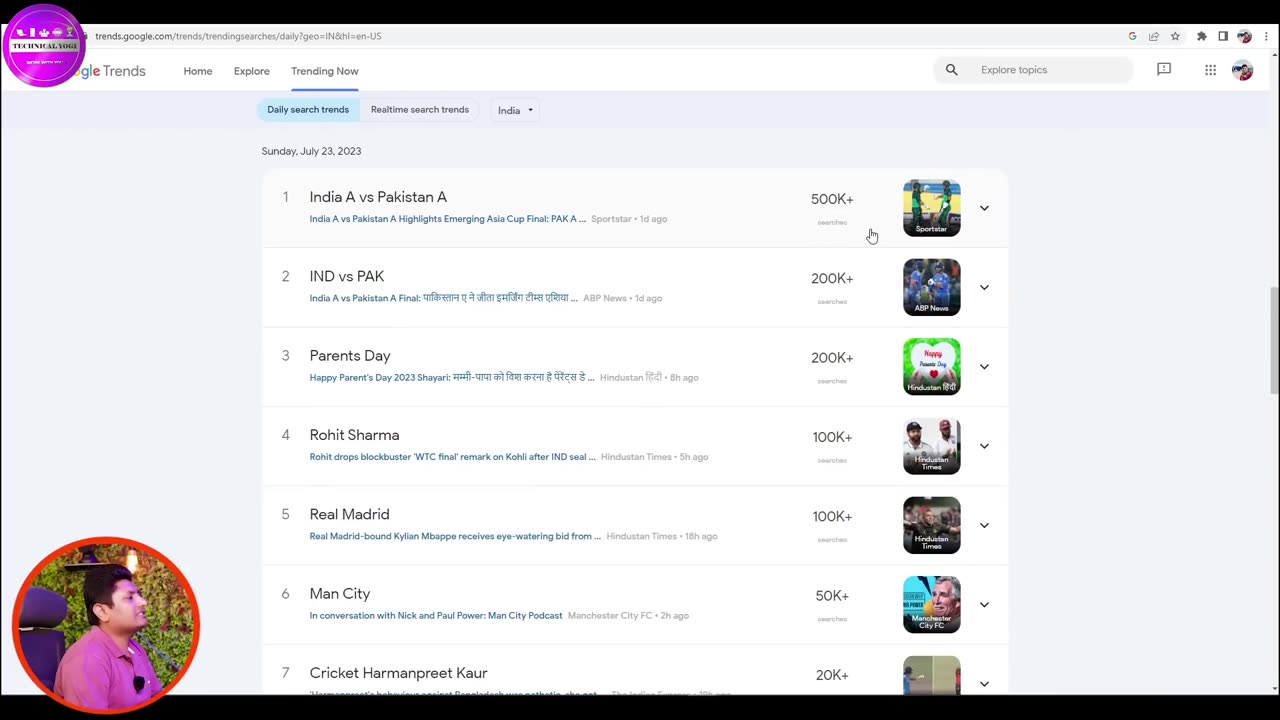
Task: Open the Manchester City FC thumbnail
Action: [932, 605]
